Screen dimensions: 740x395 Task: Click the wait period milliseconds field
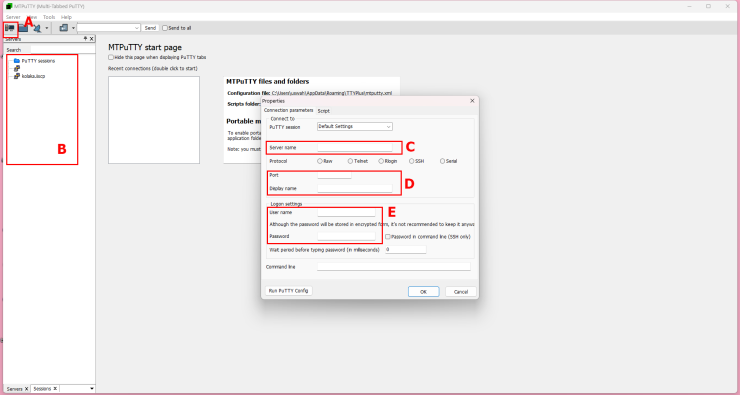[406, 249]
